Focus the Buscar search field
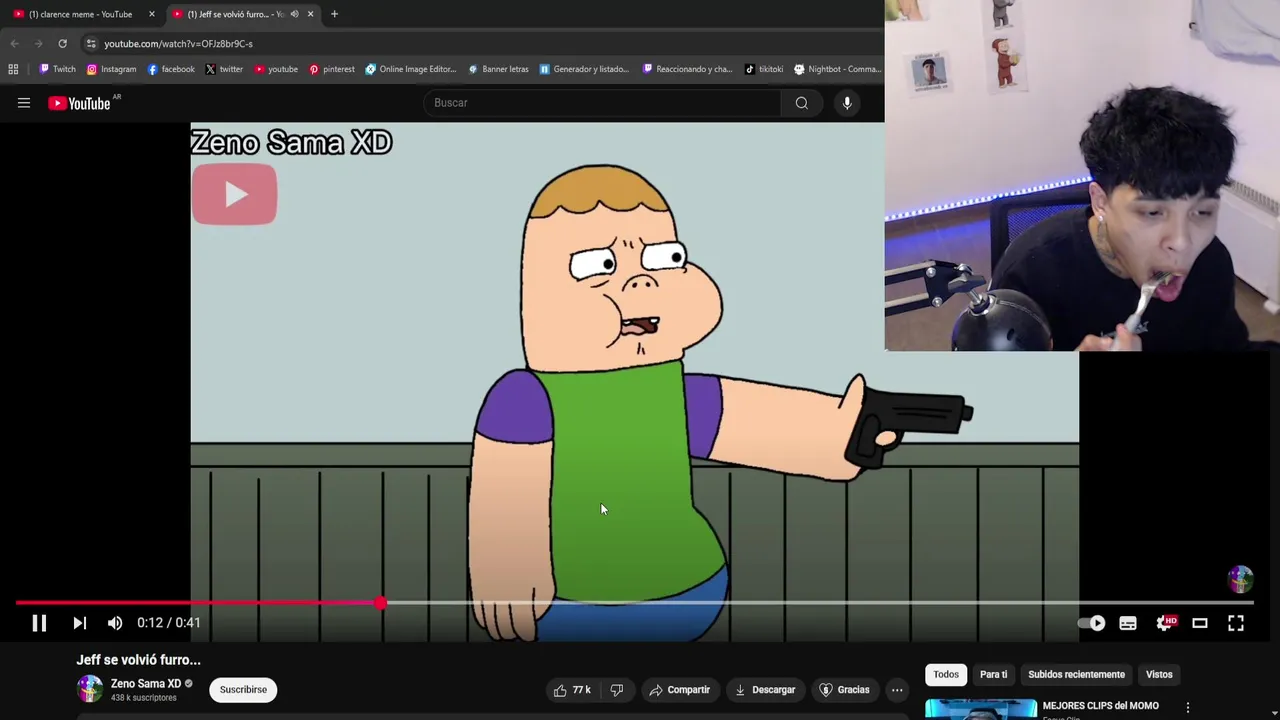1280x720 pixels. (x=602, y=103)
